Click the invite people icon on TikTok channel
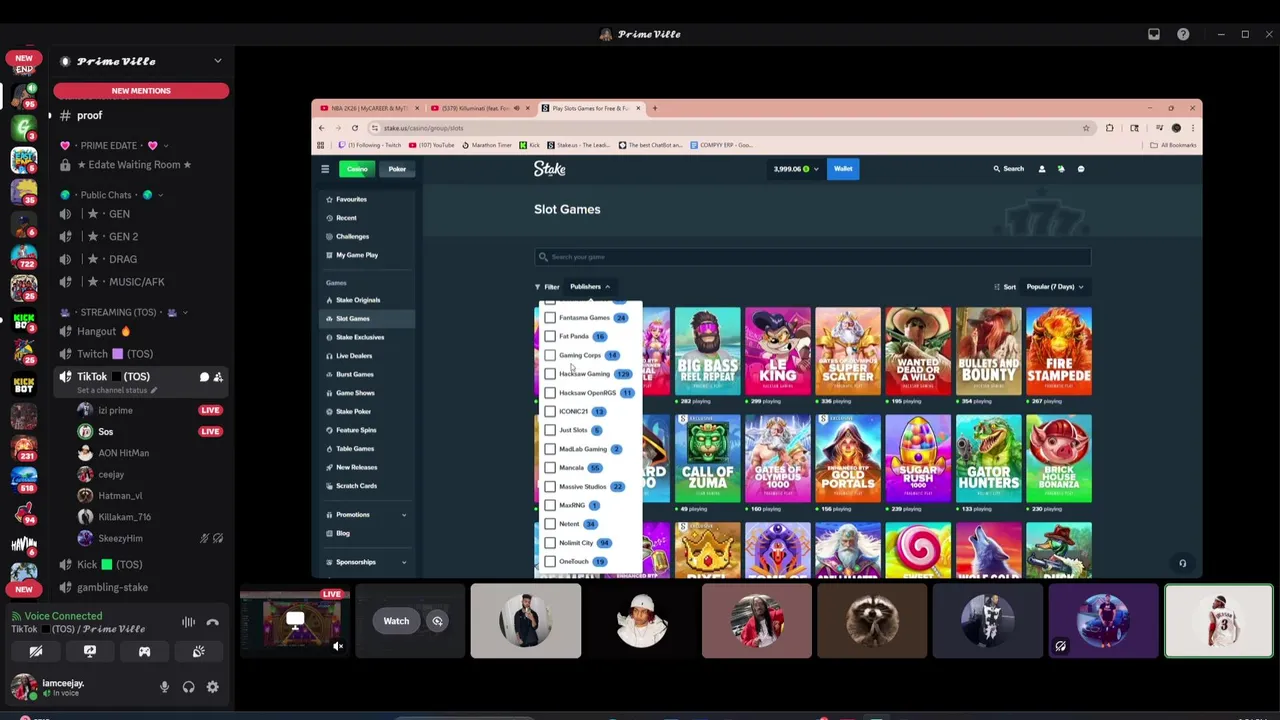This screenshot has width=1280, height=720. tap(218, 377)
